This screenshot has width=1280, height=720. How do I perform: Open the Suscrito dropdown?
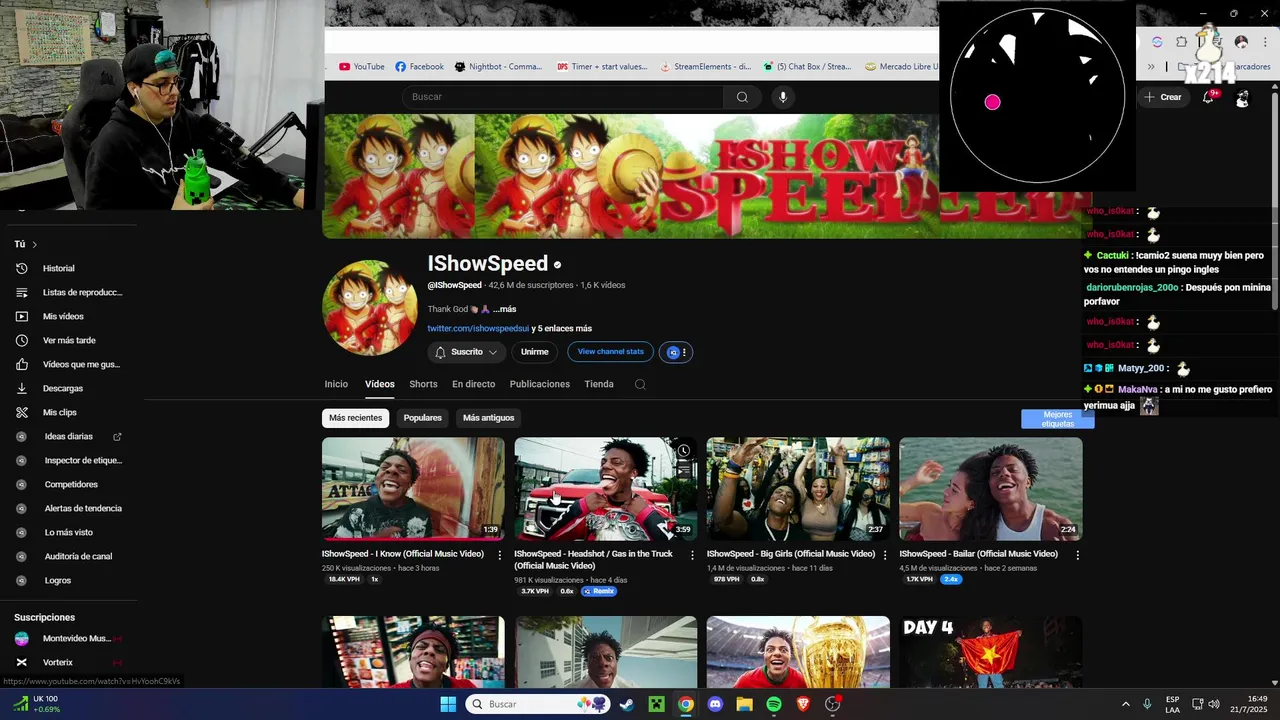(467, 352)
